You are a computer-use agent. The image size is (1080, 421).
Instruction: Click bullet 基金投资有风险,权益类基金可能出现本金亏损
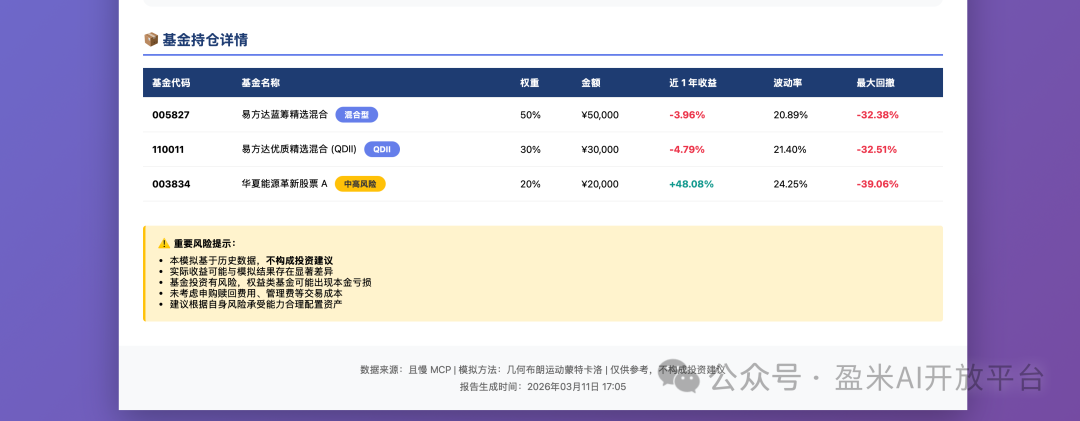point(271,282)
